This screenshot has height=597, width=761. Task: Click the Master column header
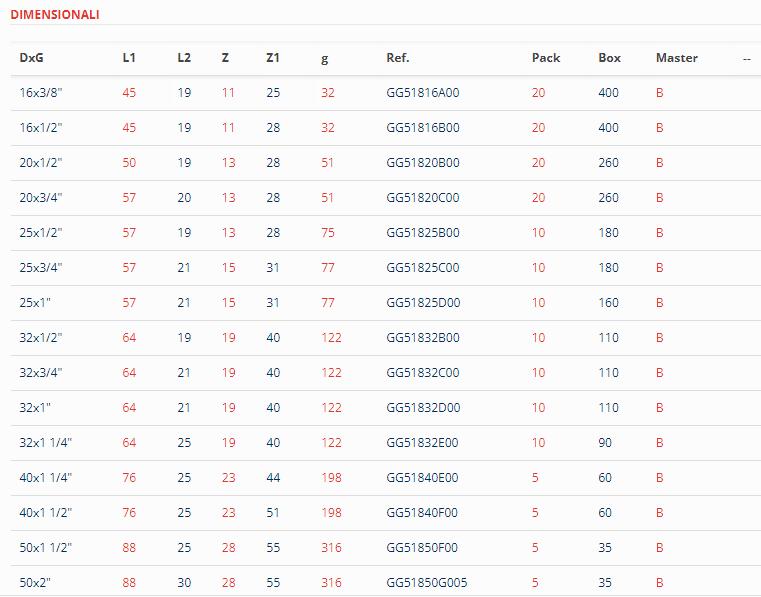(677, 58)
